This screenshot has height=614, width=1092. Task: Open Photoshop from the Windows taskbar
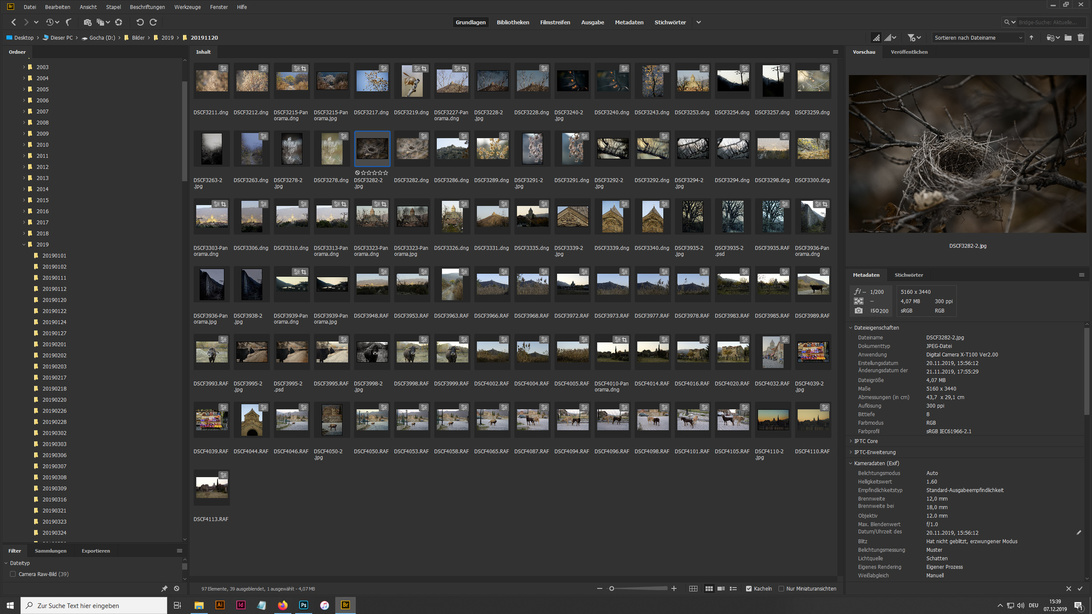click(x=303, y=605)
